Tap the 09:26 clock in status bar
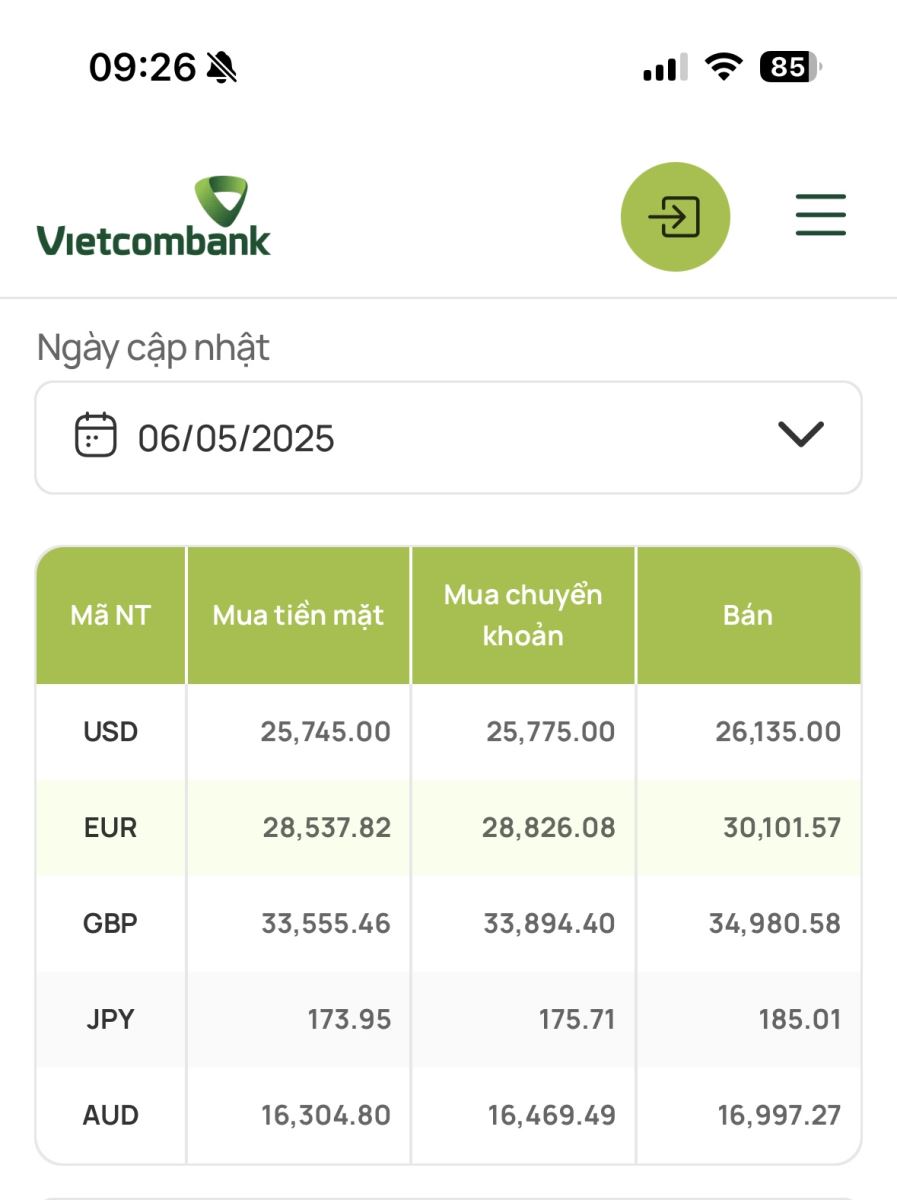897x1200 pixels. tap(142, 68)
